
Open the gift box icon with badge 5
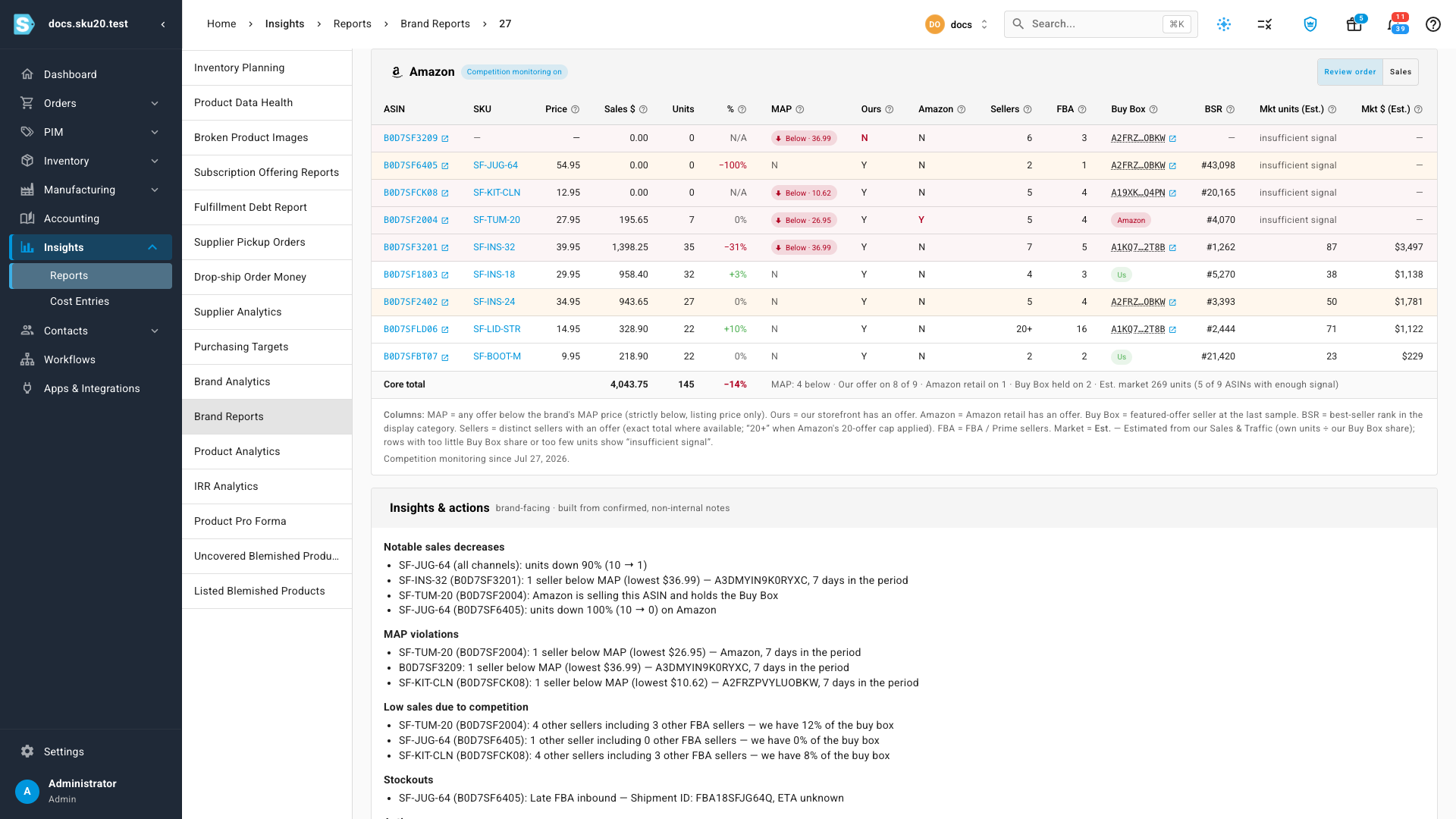(x=1354, y=24)
